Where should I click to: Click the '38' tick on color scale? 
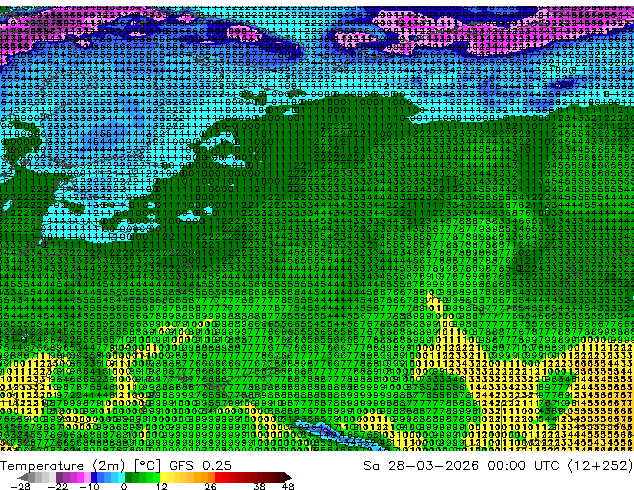click(x=259, y=486)
